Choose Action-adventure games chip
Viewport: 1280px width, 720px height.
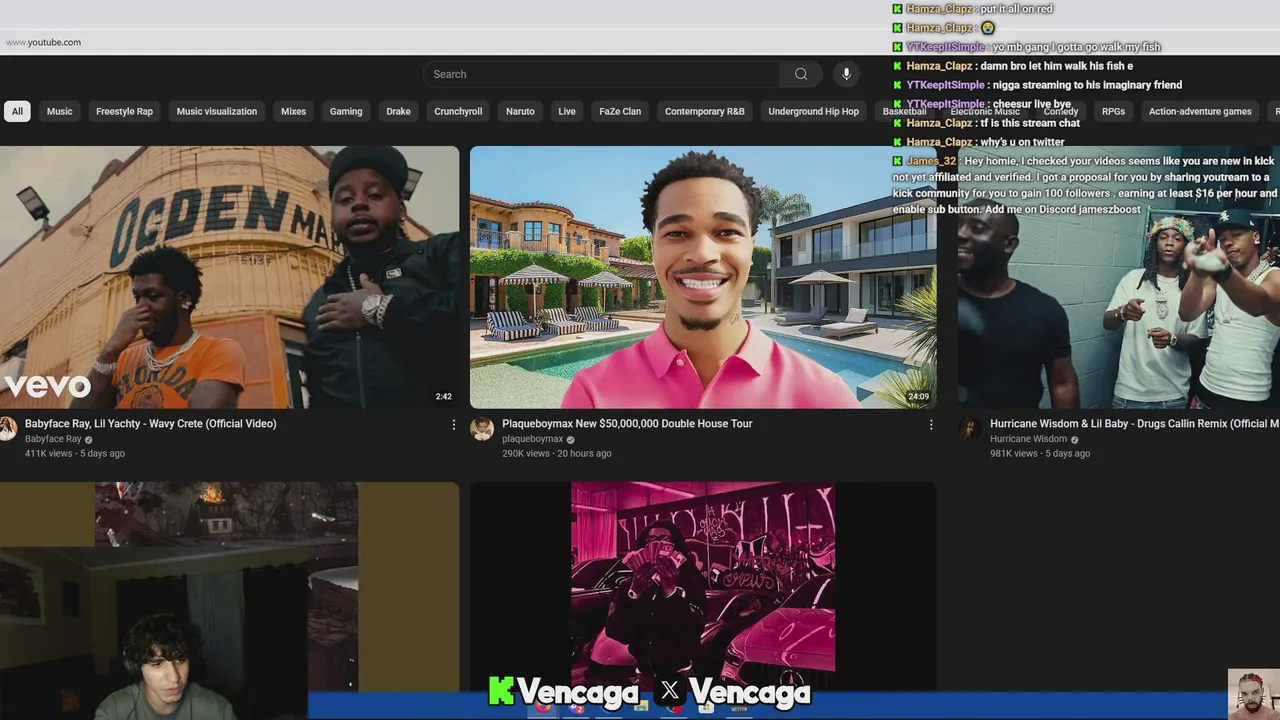pos(1200,112)
